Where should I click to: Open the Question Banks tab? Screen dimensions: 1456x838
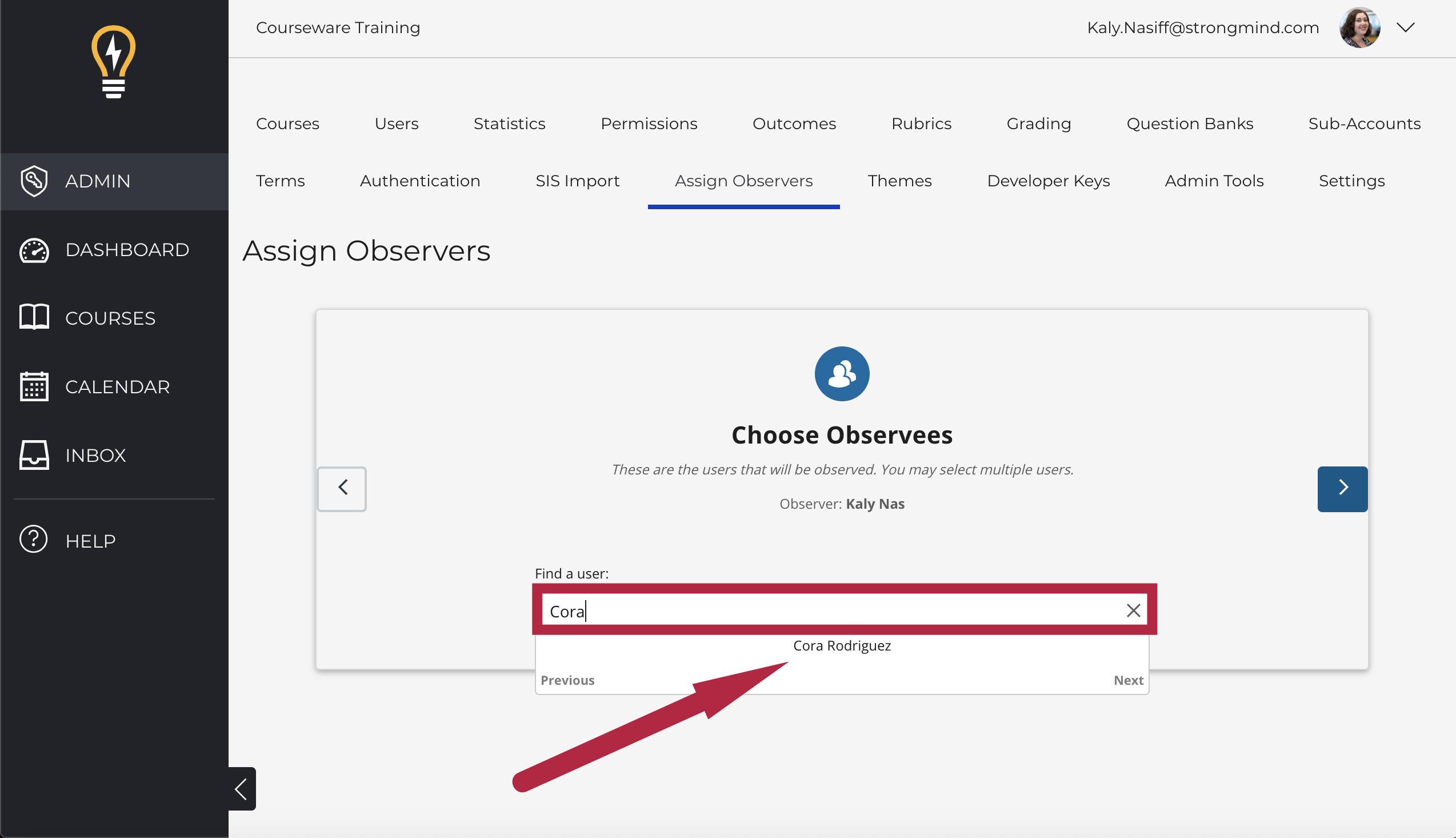(1190, 123)
